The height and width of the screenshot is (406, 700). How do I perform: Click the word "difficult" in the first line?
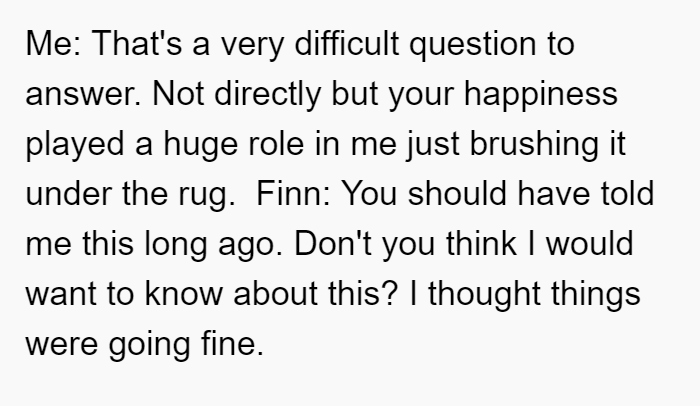(346, 43)
